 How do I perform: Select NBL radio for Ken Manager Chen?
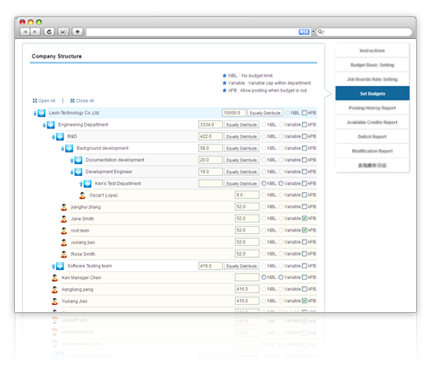click(x=264, y=277)
